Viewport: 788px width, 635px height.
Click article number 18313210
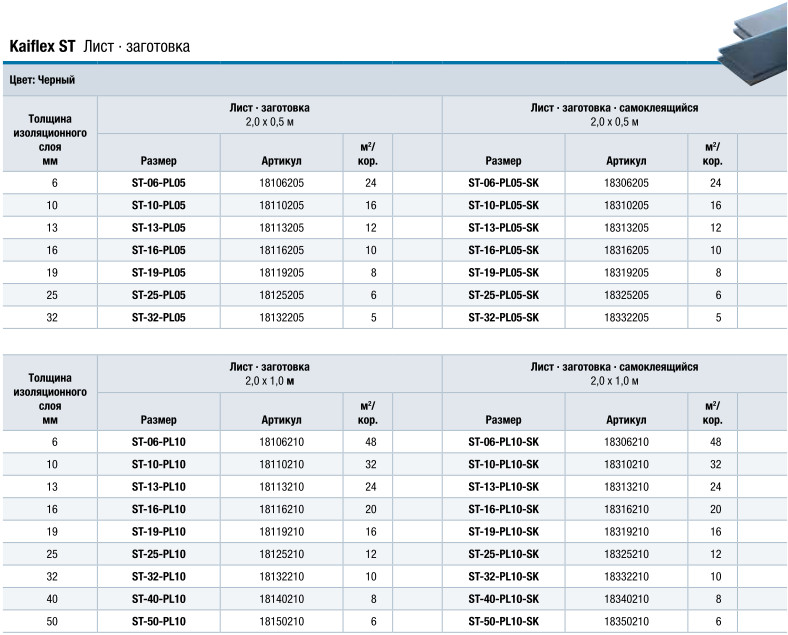click(x=626, y=487)
